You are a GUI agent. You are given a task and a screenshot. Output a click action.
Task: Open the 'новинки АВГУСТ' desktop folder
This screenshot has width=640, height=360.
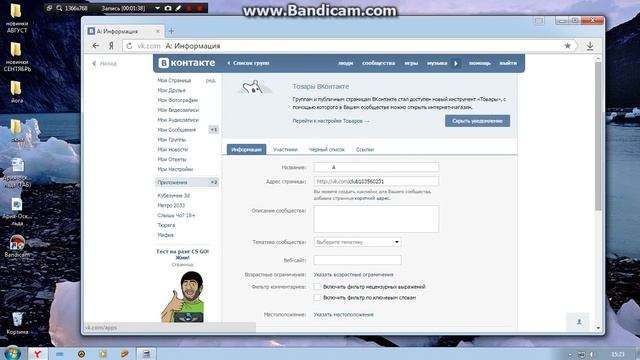16,18
